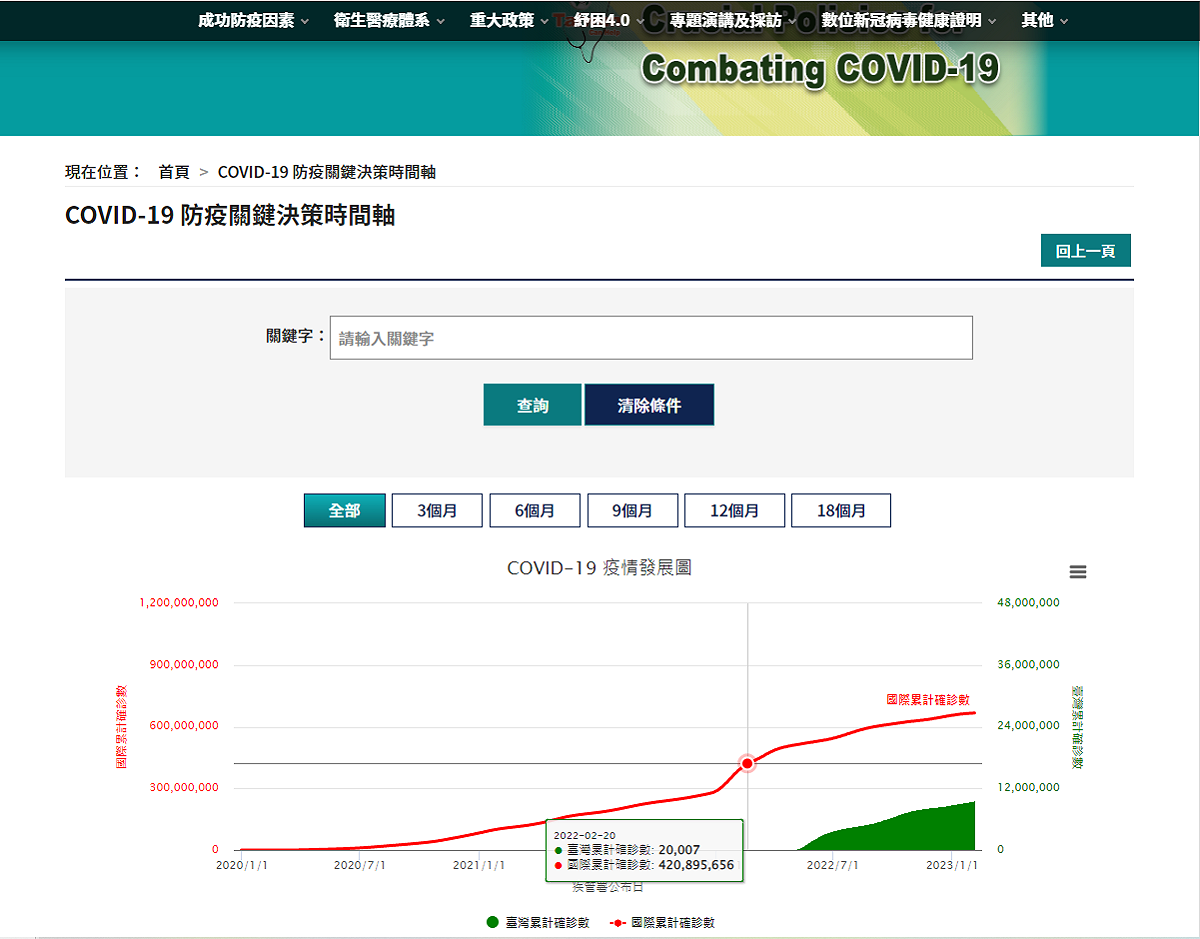Click the 回上一頁 button
This screenshot has width=1200, height=939.
click(1086, 251)
